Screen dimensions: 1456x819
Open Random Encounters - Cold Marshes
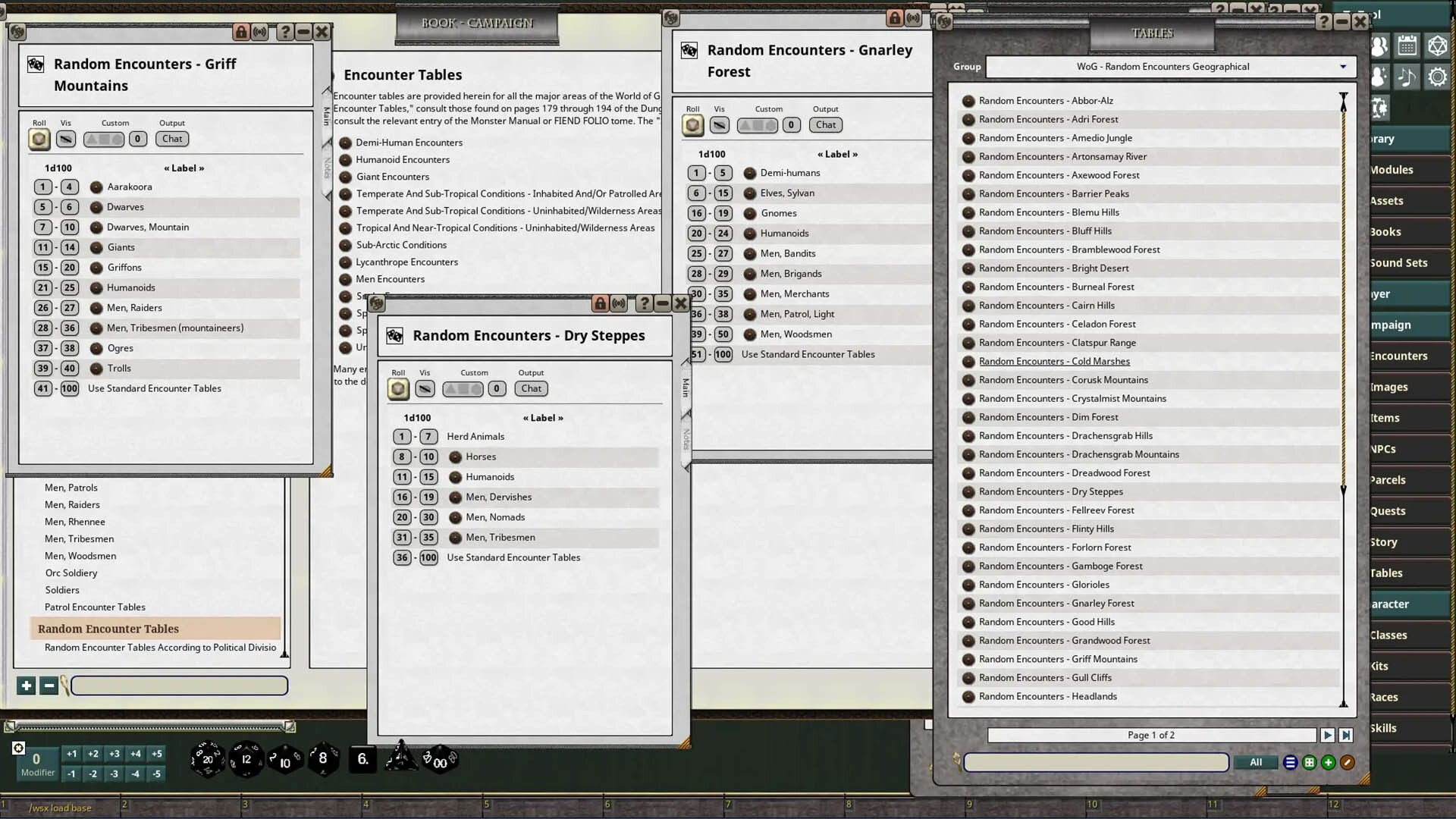click(x=1054, y=361)
